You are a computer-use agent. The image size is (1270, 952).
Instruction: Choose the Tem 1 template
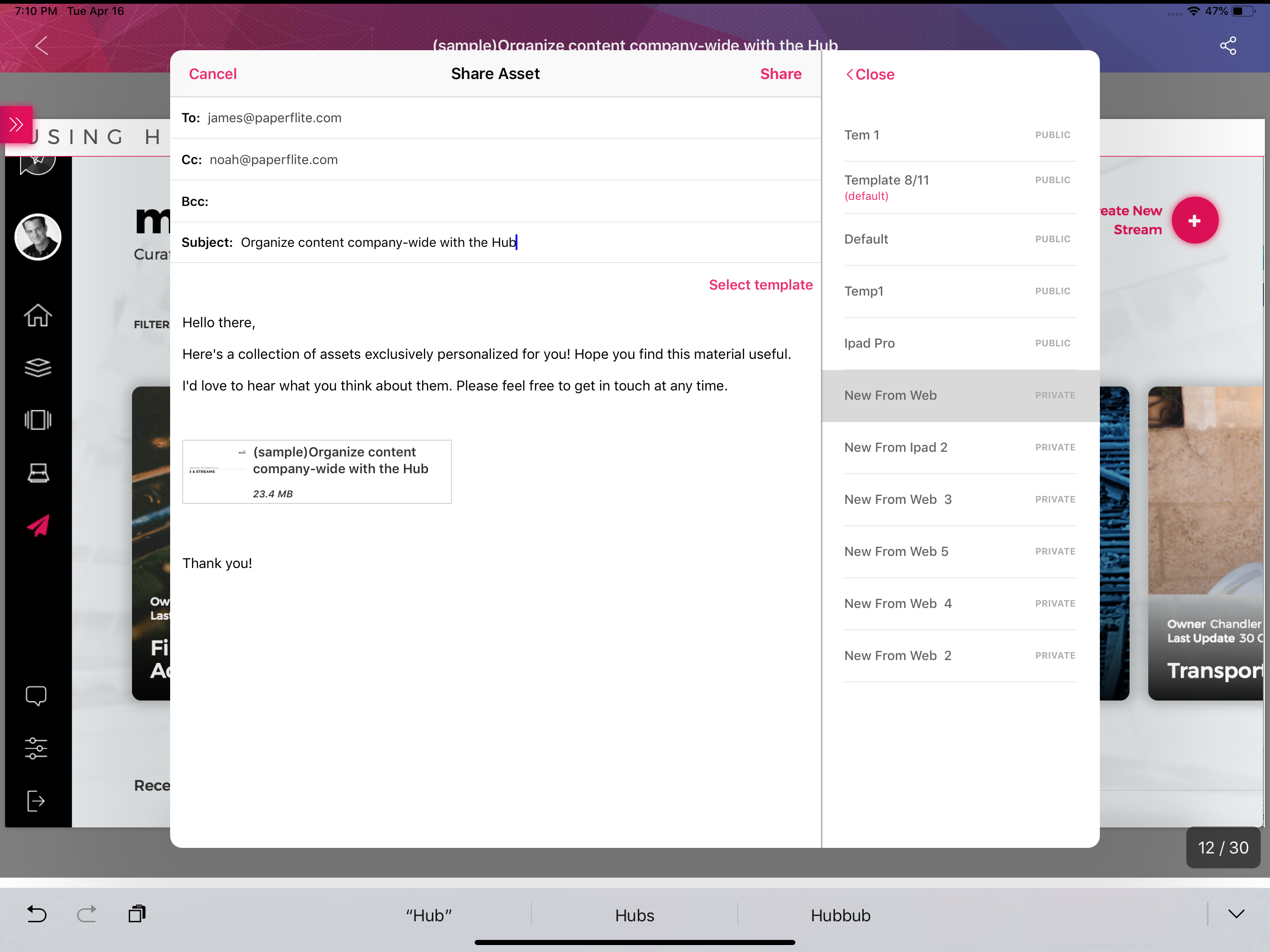(x=960, y=135)
